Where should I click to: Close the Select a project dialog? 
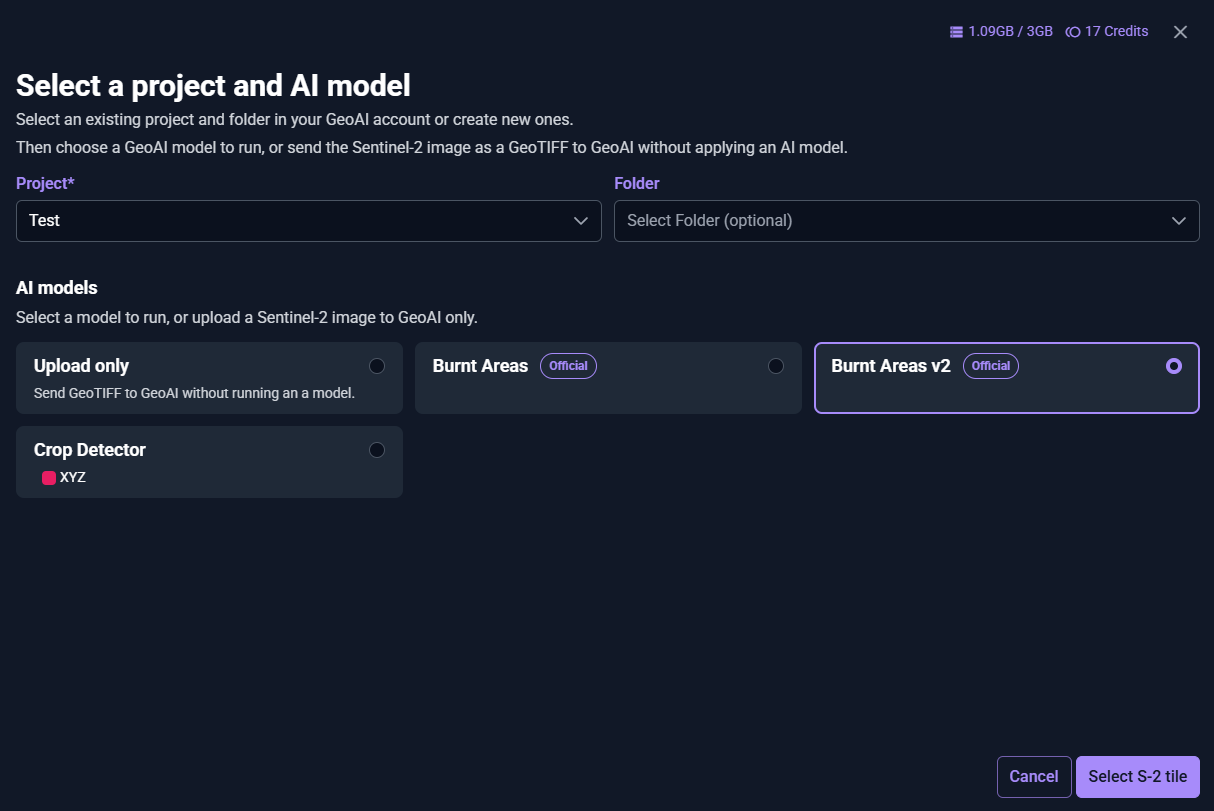1180,31
